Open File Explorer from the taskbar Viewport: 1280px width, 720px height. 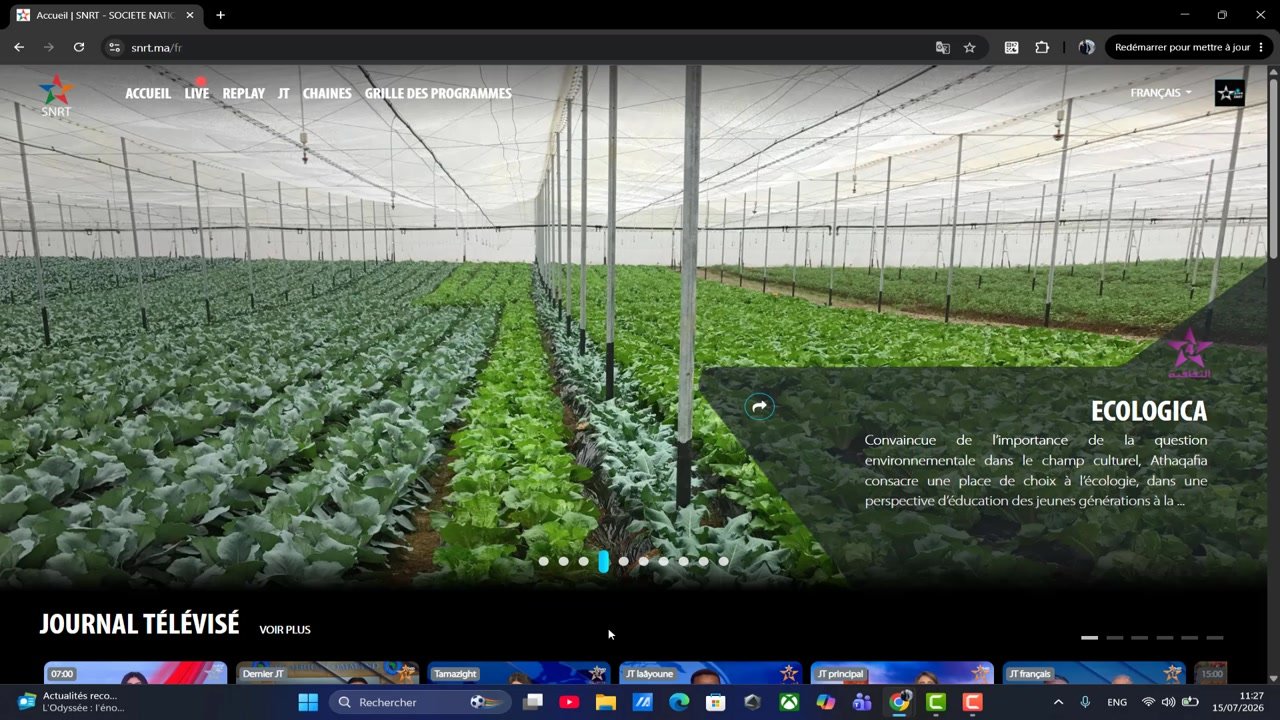tap(606, 702)
